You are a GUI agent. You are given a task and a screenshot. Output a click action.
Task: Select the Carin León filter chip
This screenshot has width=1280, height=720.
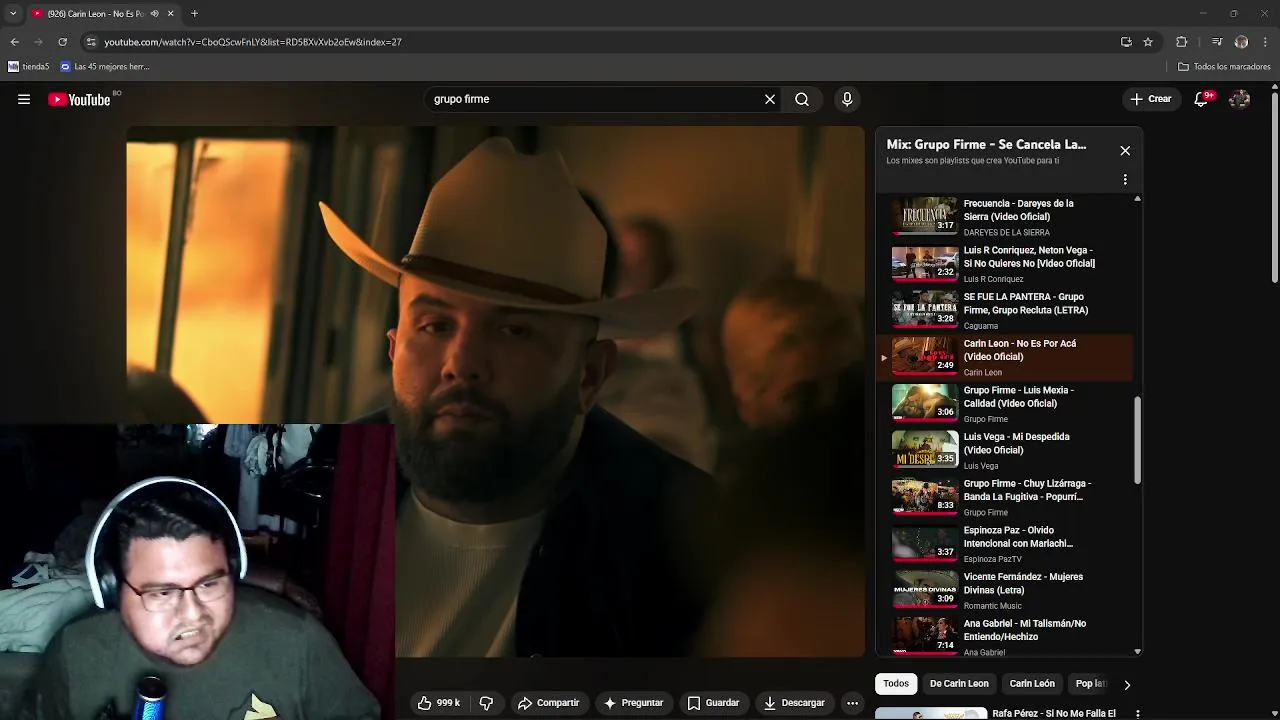click(1032, 683)
